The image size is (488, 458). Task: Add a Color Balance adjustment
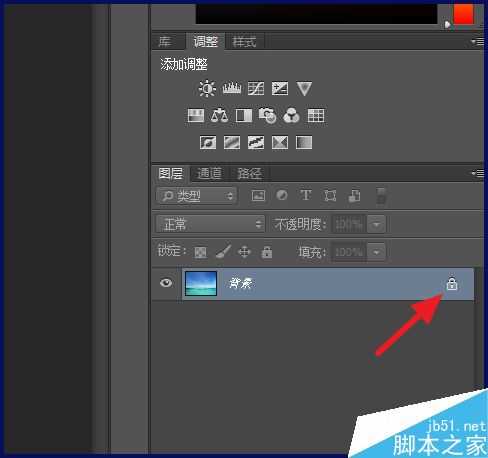[x=219, y=116]
